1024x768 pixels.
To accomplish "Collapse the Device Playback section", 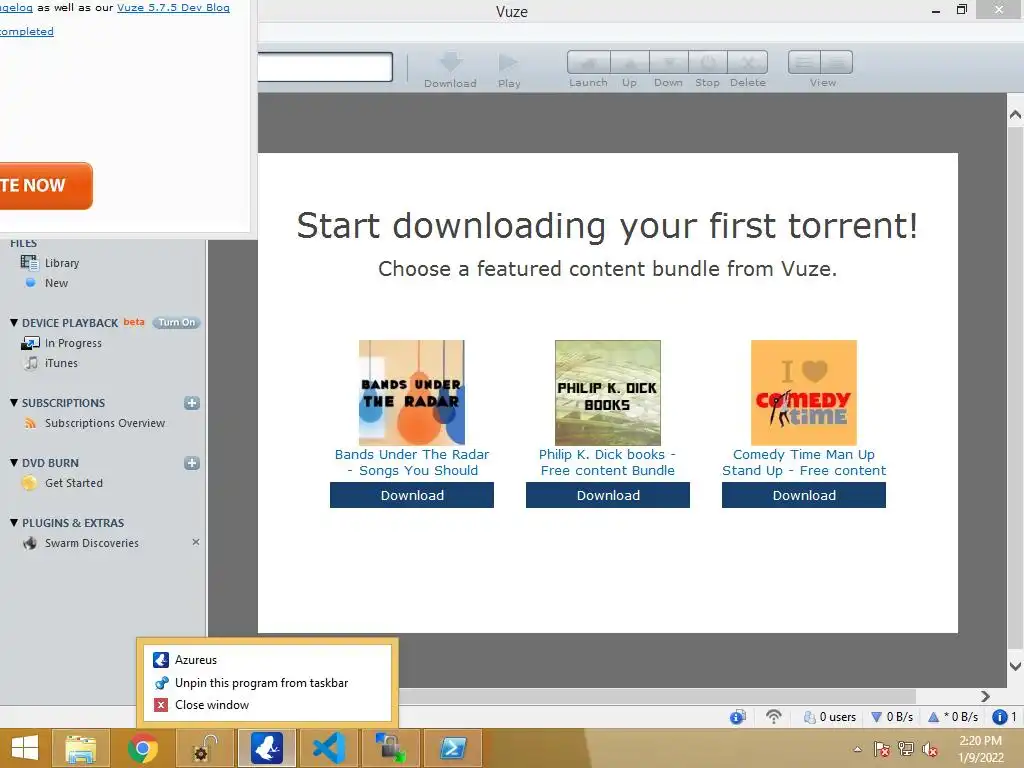I will (14, 323).
